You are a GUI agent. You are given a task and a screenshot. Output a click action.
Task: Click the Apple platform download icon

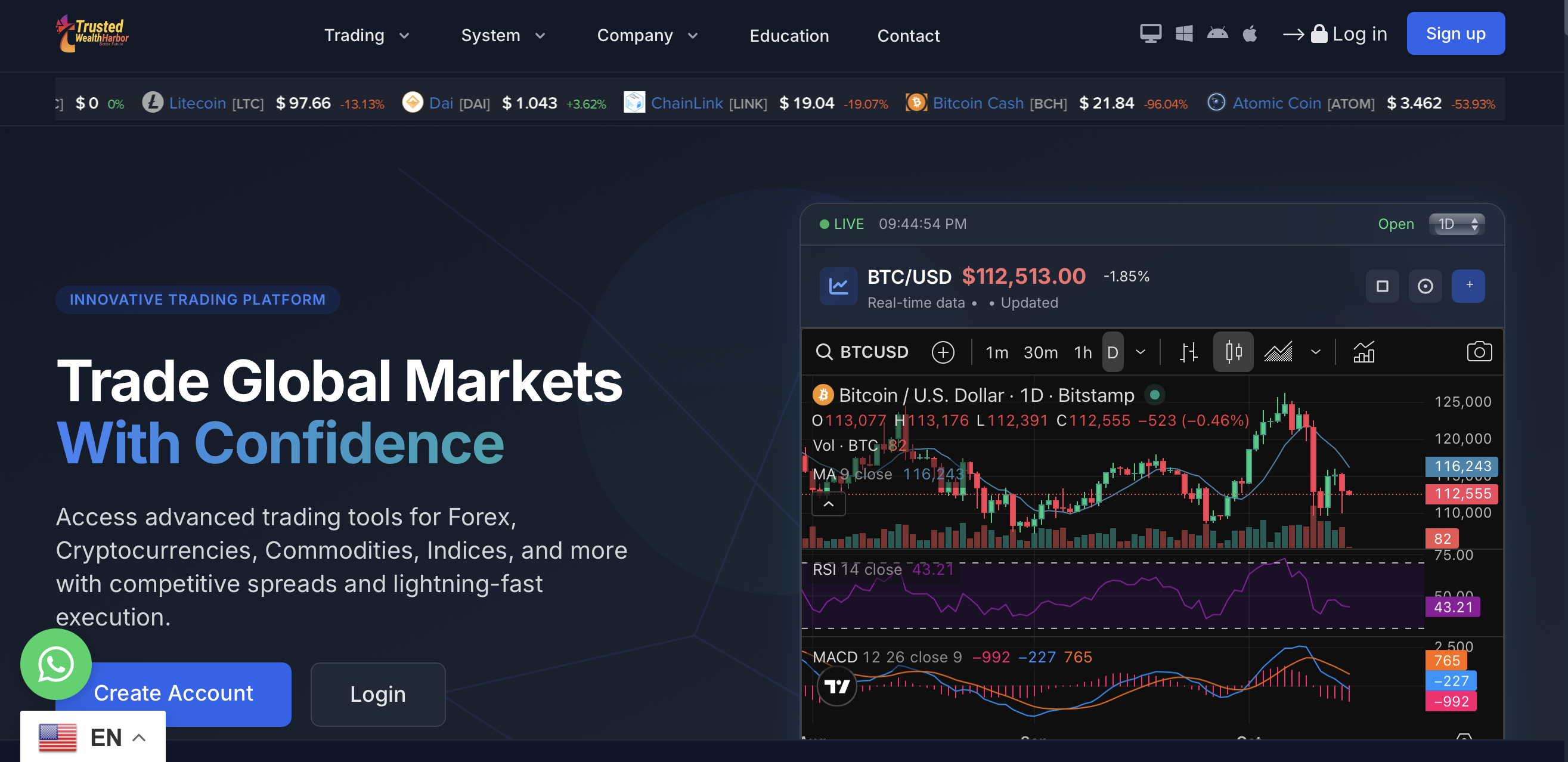click(x=1250, y=33)
